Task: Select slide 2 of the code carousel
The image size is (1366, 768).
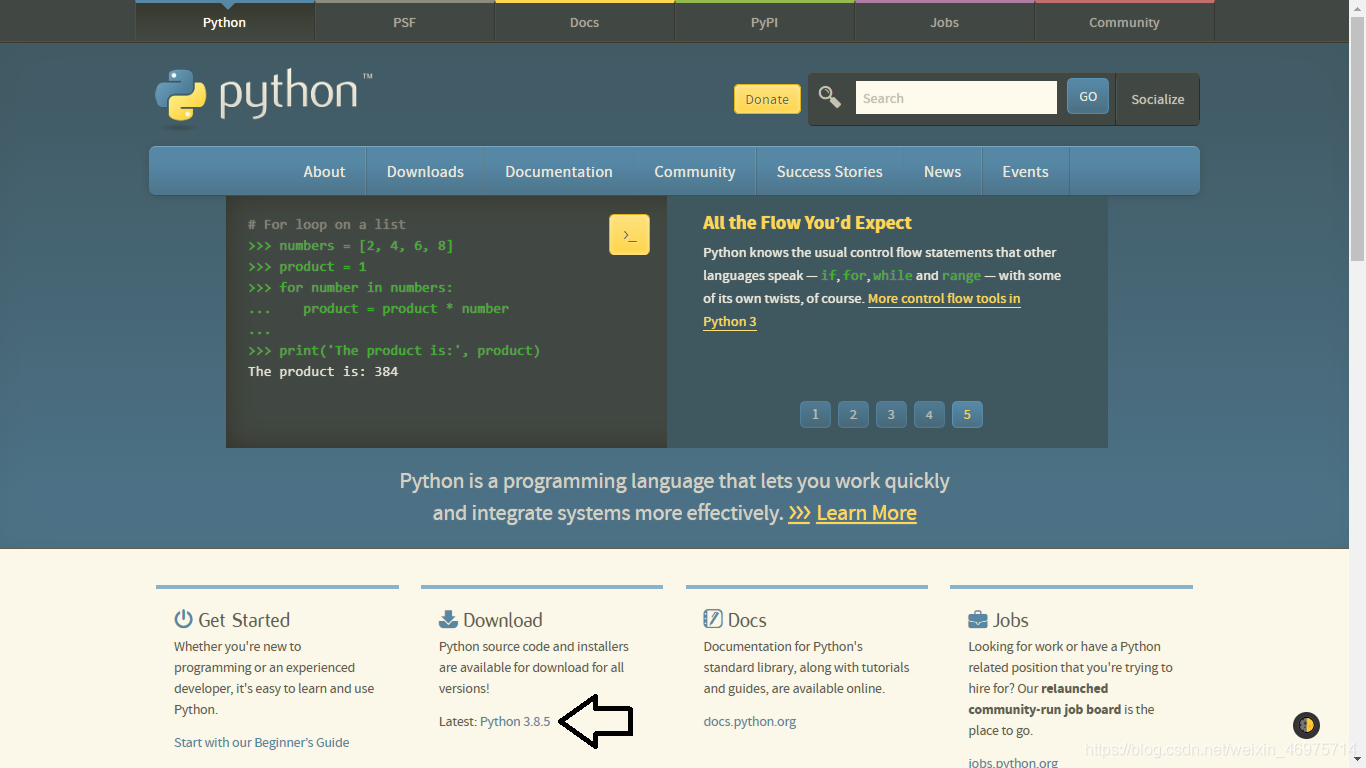Action: [x=853, y=414]
